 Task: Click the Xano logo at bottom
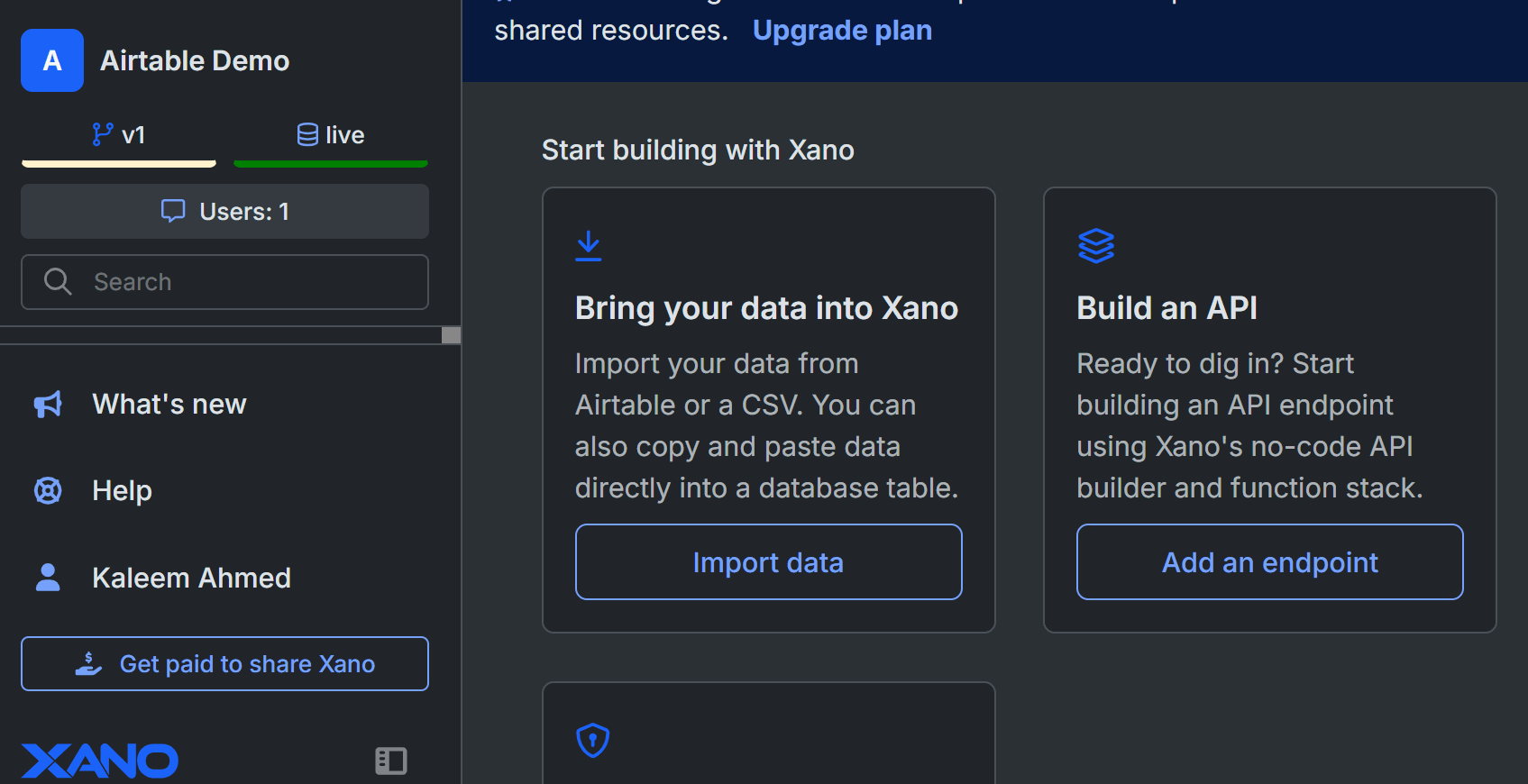point(99,761)
